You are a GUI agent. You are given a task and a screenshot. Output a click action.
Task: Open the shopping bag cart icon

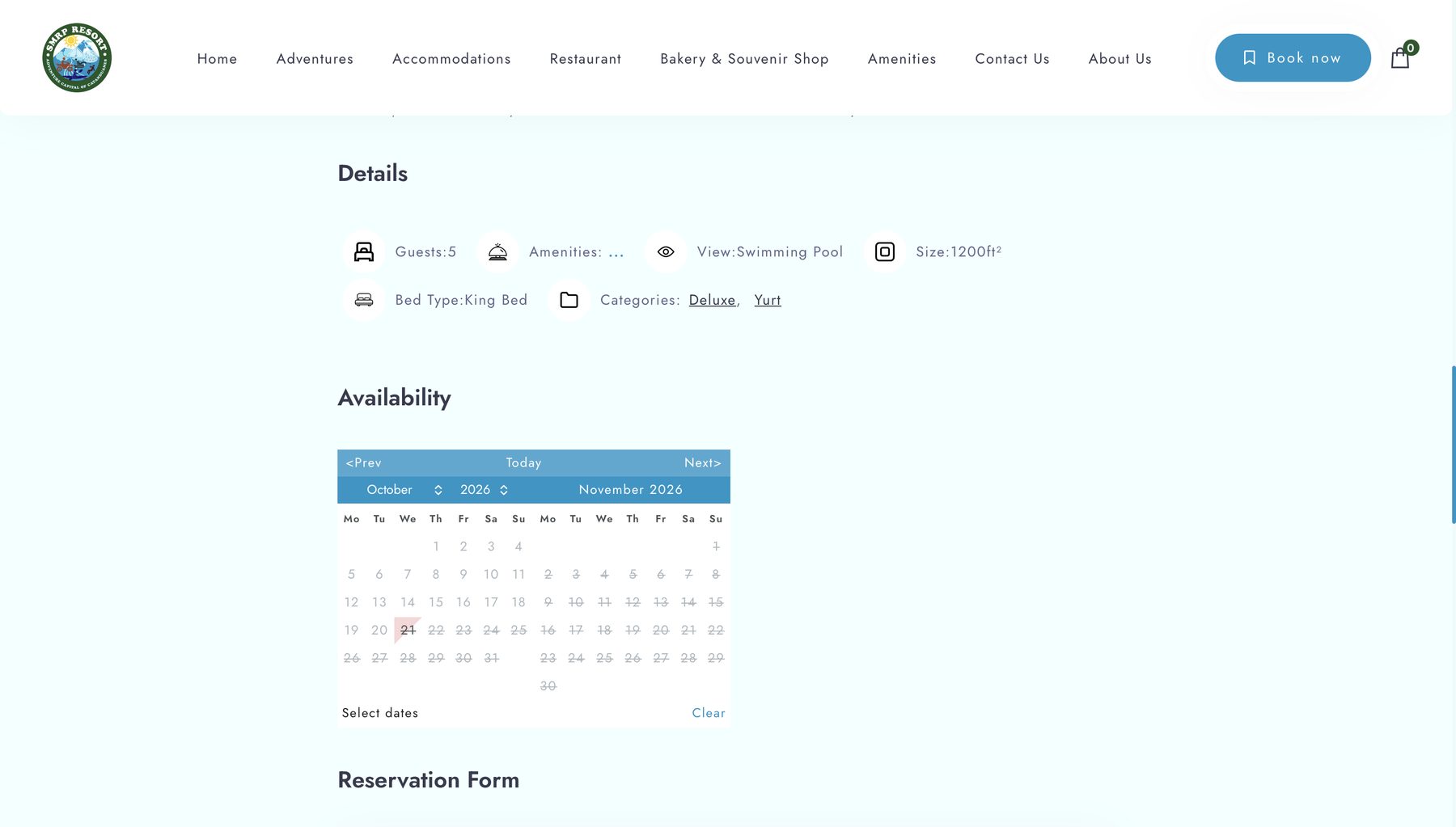[x=1400, y=58]
